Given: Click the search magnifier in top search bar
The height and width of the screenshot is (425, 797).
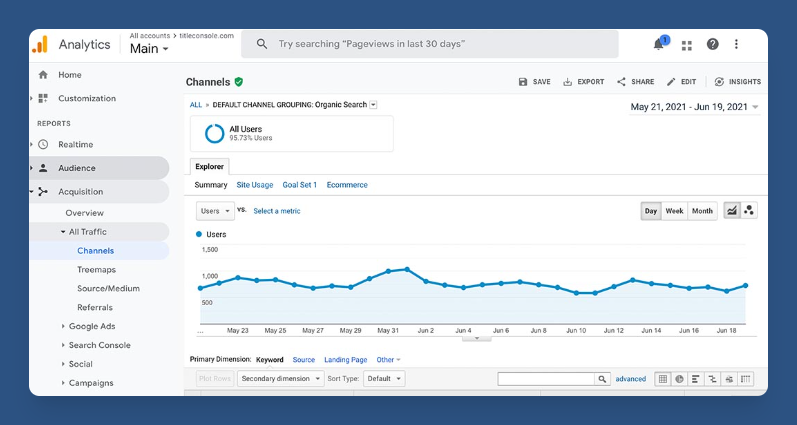Looking at the screenshot, I should click(262, 44).
